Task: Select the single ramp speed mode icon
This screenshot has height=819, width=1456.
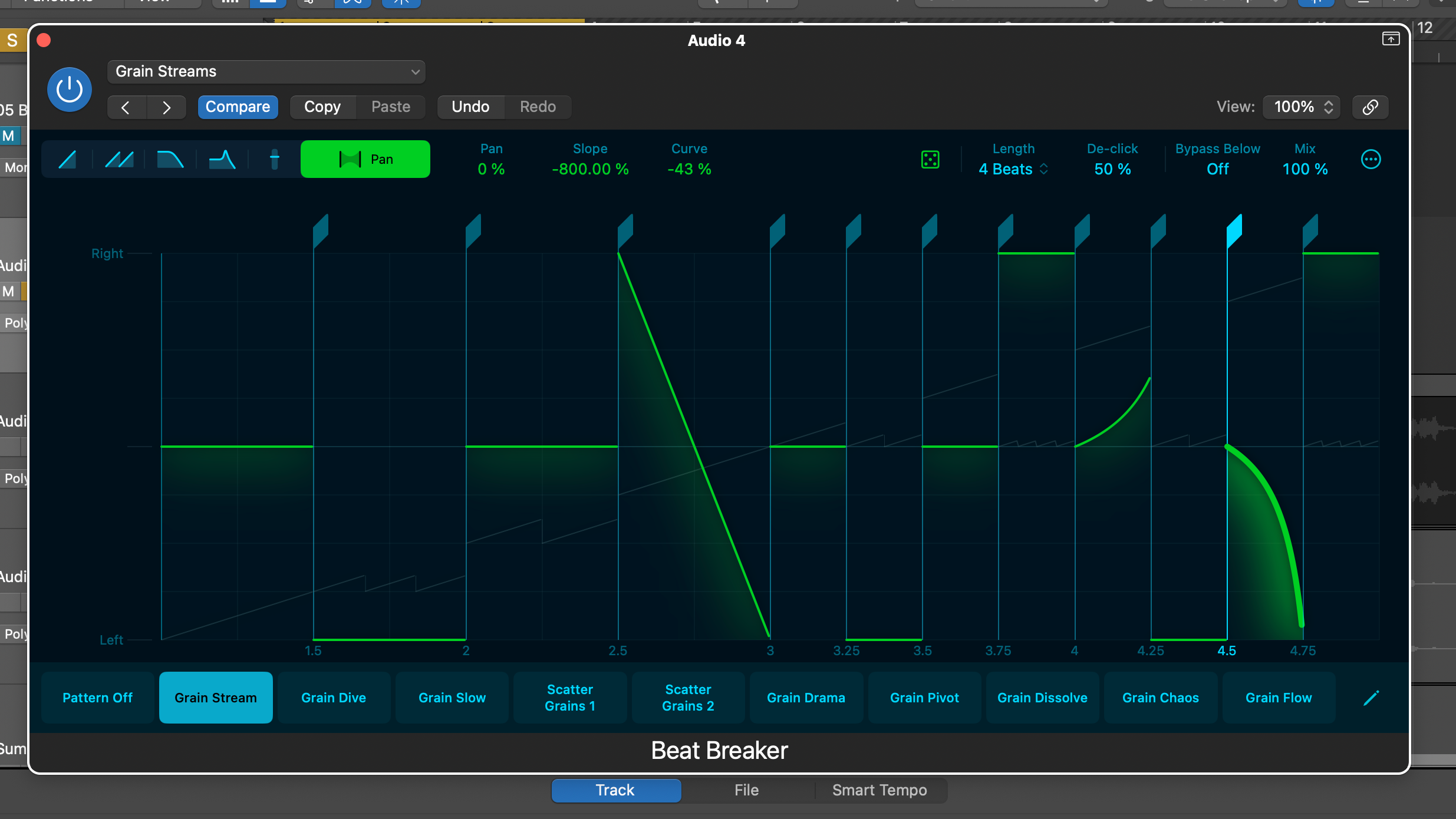Action: click(67, 159)
